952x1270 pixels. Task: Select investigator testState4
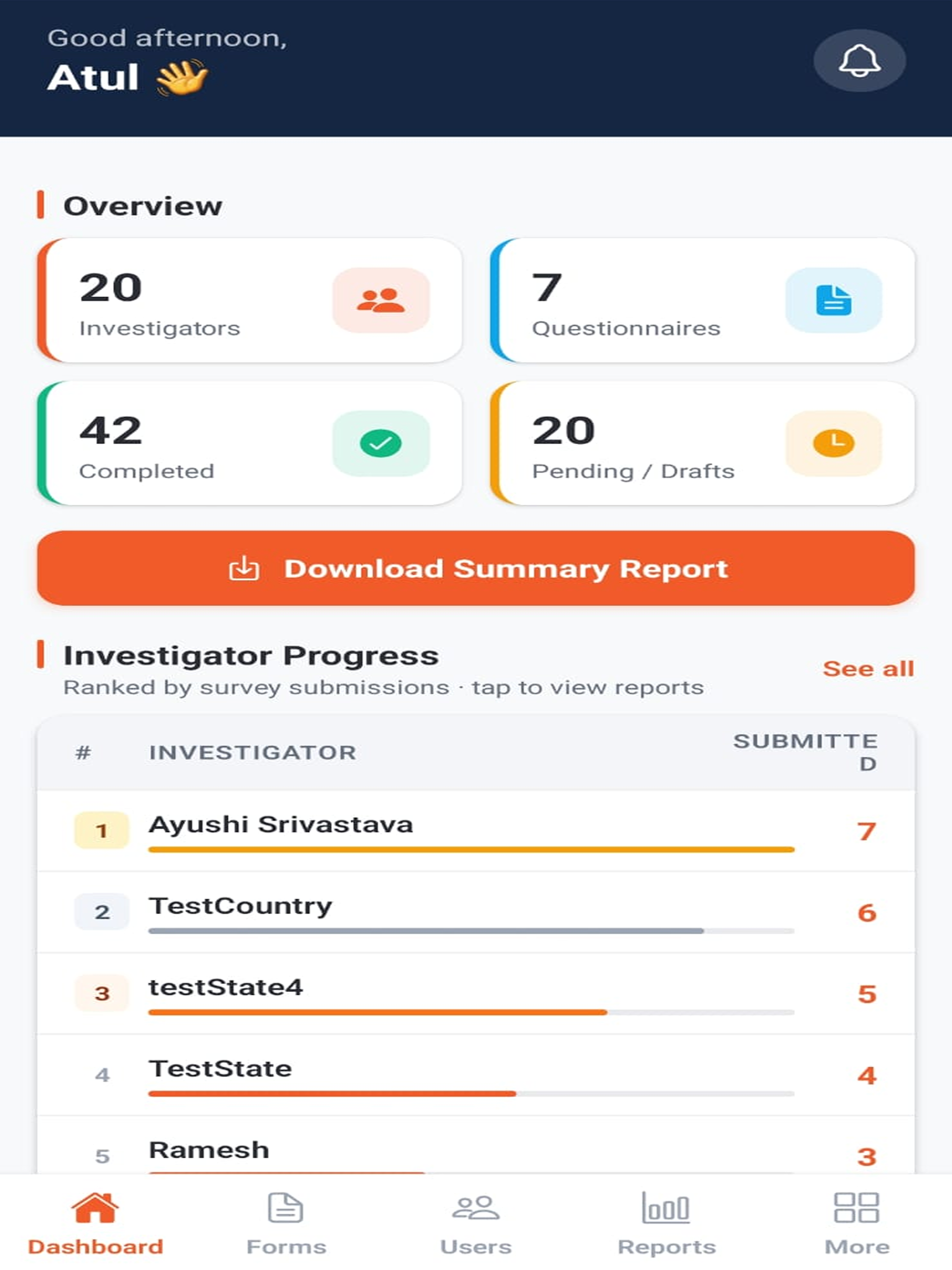coord(225,987)
